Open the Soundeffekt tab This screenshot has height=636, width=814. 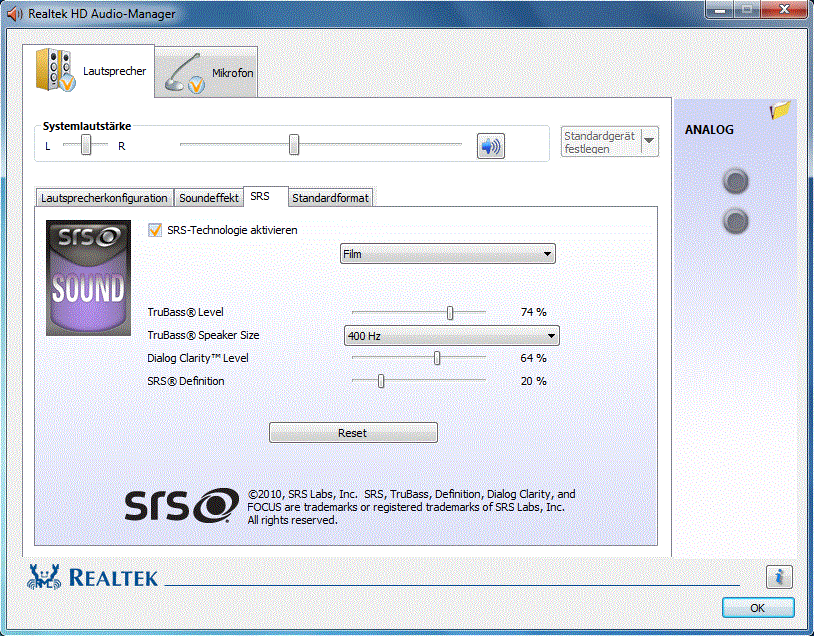(x=209, y=198)
